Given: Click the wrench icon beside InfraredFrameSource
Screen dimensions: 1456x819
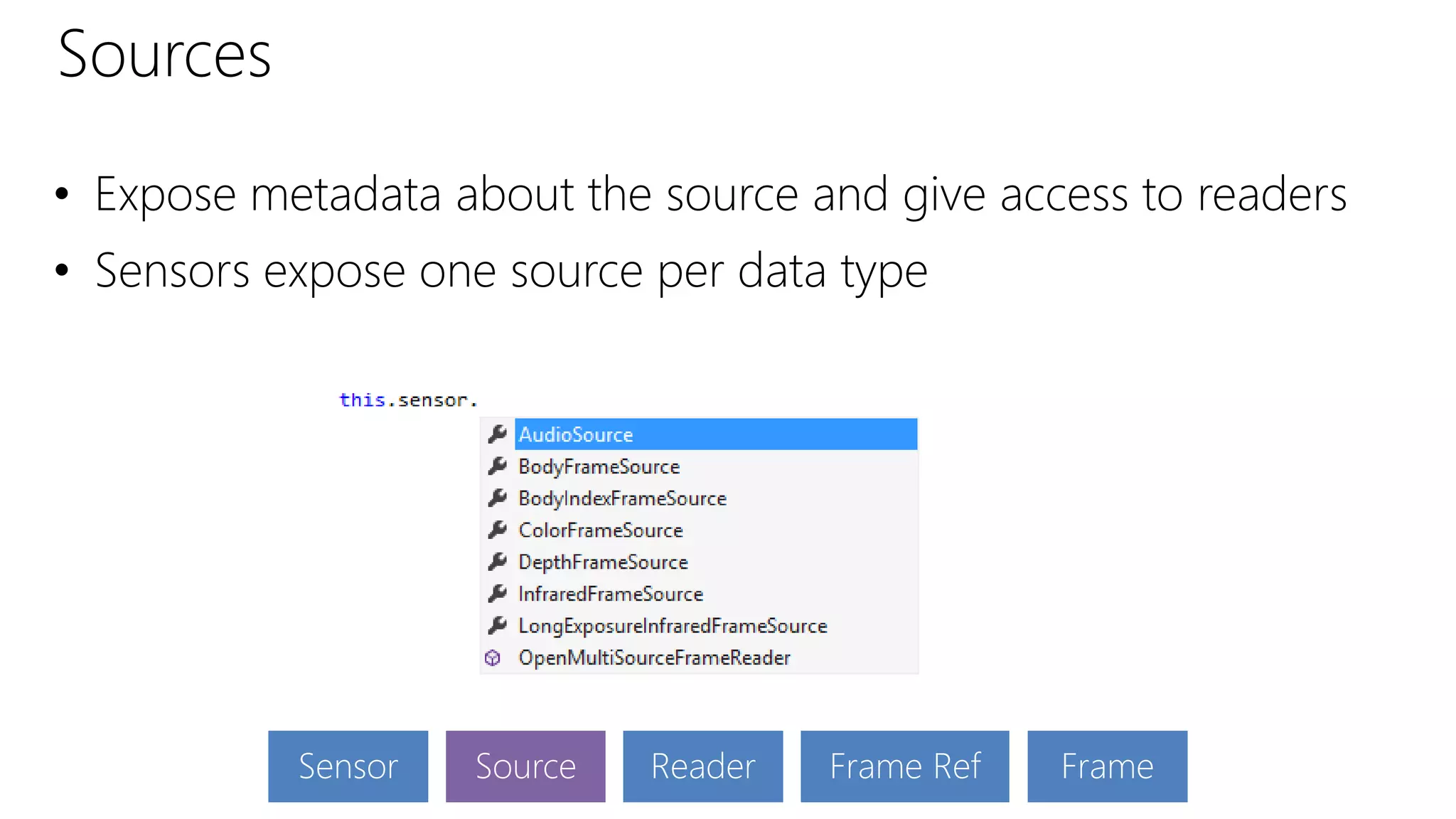Looking at the screenshot, I should click(x=498, y=593).
